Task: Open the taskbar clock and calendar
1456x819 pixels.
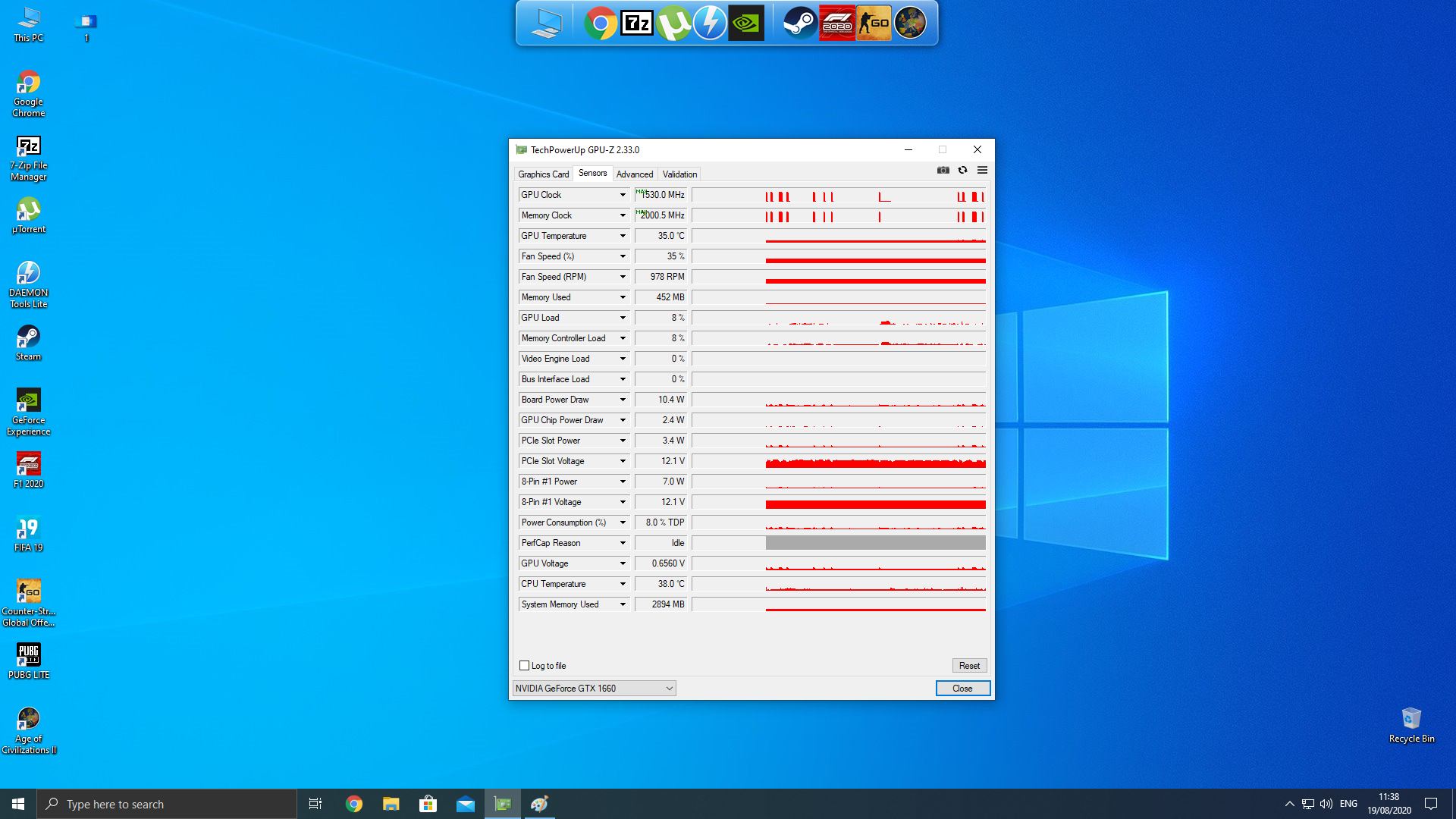Action: click(1389, 804)
